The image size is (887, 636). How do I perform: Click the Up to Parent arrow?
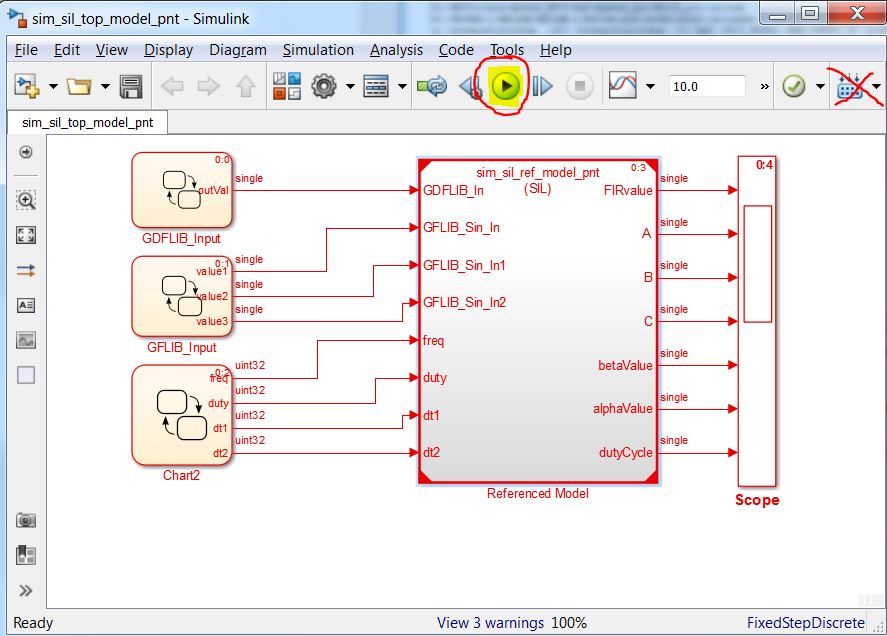(246, 87)
